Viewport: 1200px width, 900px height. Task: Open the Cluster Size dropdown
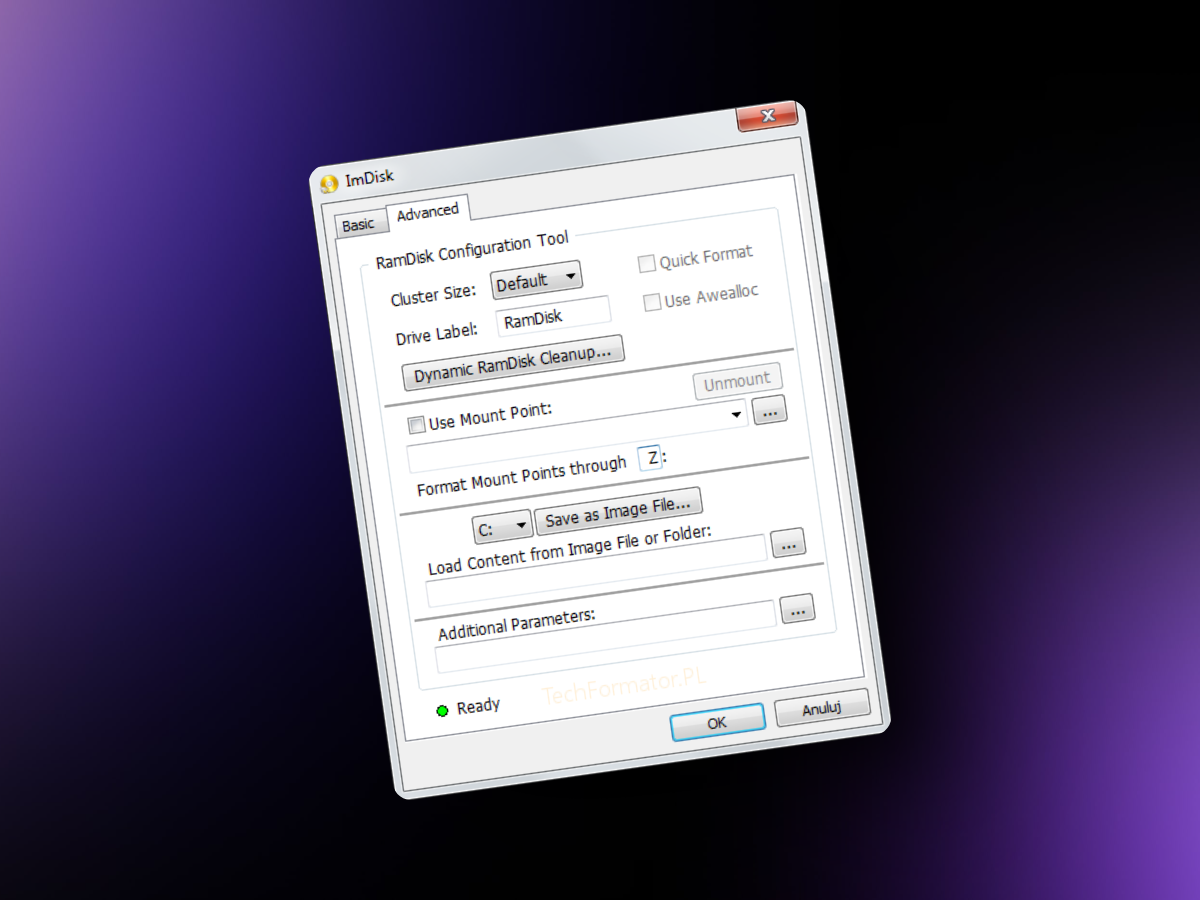(537, 280)
